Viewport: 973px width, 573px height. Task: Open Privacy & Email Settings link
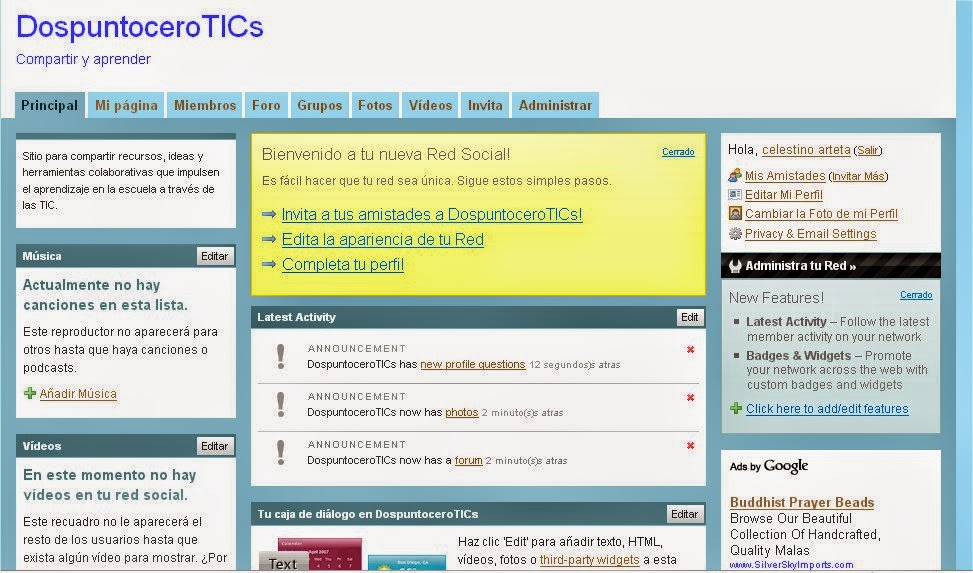810,233
